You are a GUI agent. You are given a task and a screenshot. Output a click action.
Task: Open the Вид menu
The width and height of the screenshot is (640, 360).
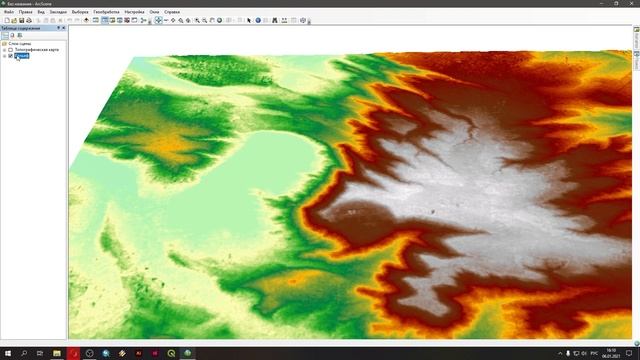pos(41,12)
